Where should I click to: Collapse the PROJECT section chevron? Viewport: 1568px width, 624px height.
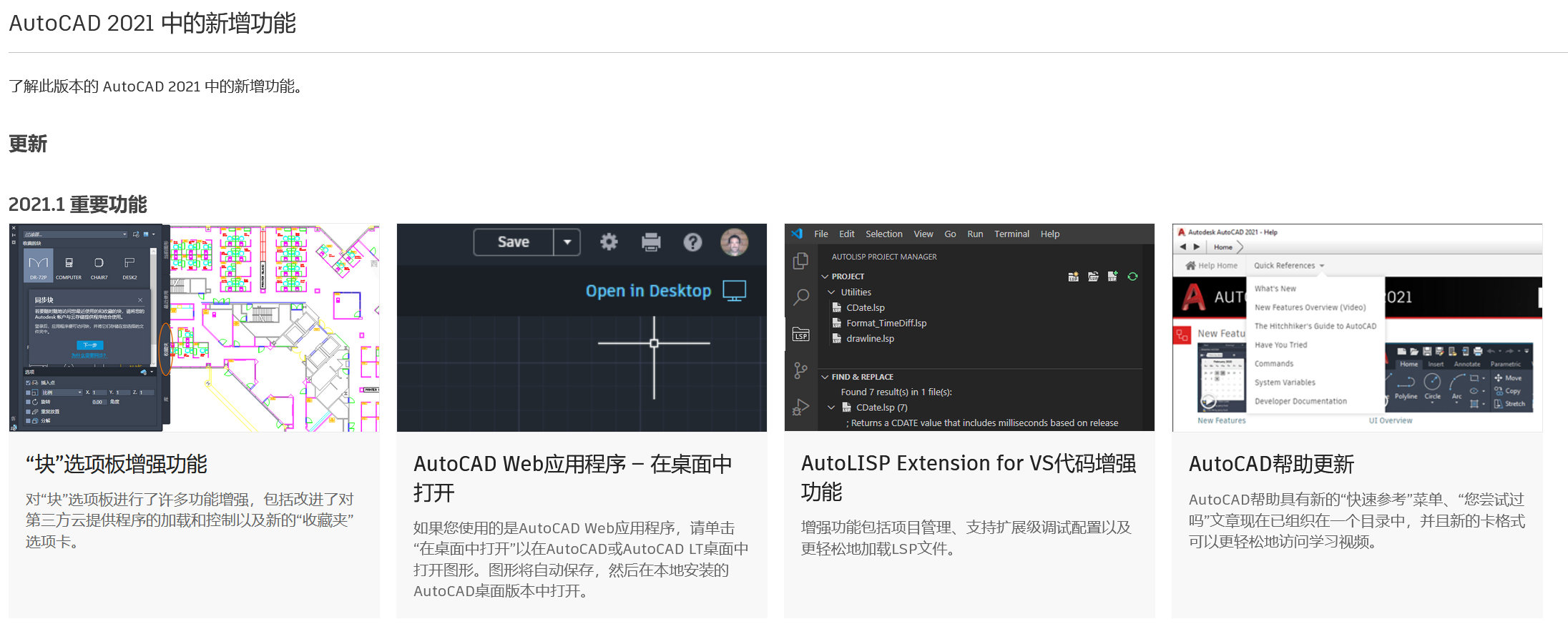pos(825,277)
